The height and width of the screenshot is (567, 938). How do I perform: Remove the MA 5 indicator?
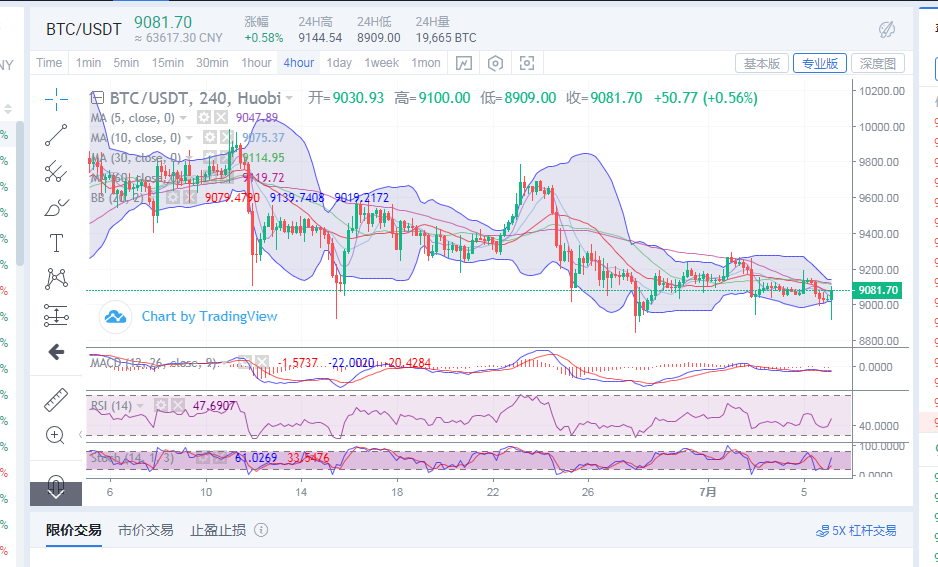(221, 117)
